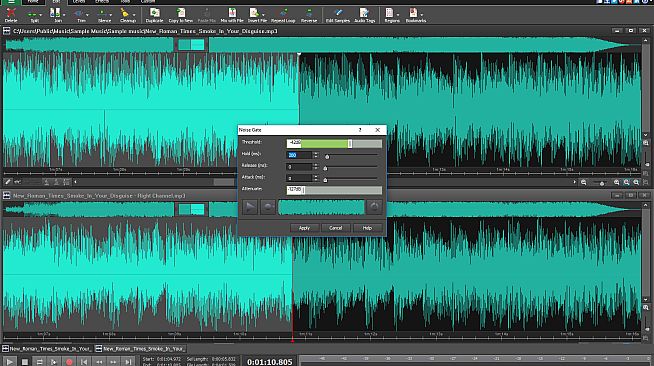
Task: Click into the Hold (ms) input field
Action: 299,155
